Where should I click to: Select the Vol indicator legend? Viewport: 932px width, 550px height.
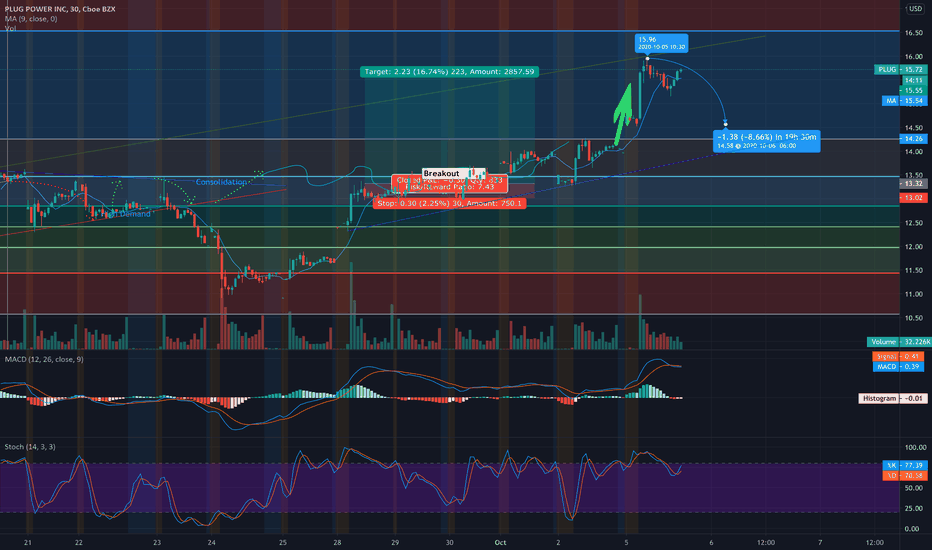[10, 28]
